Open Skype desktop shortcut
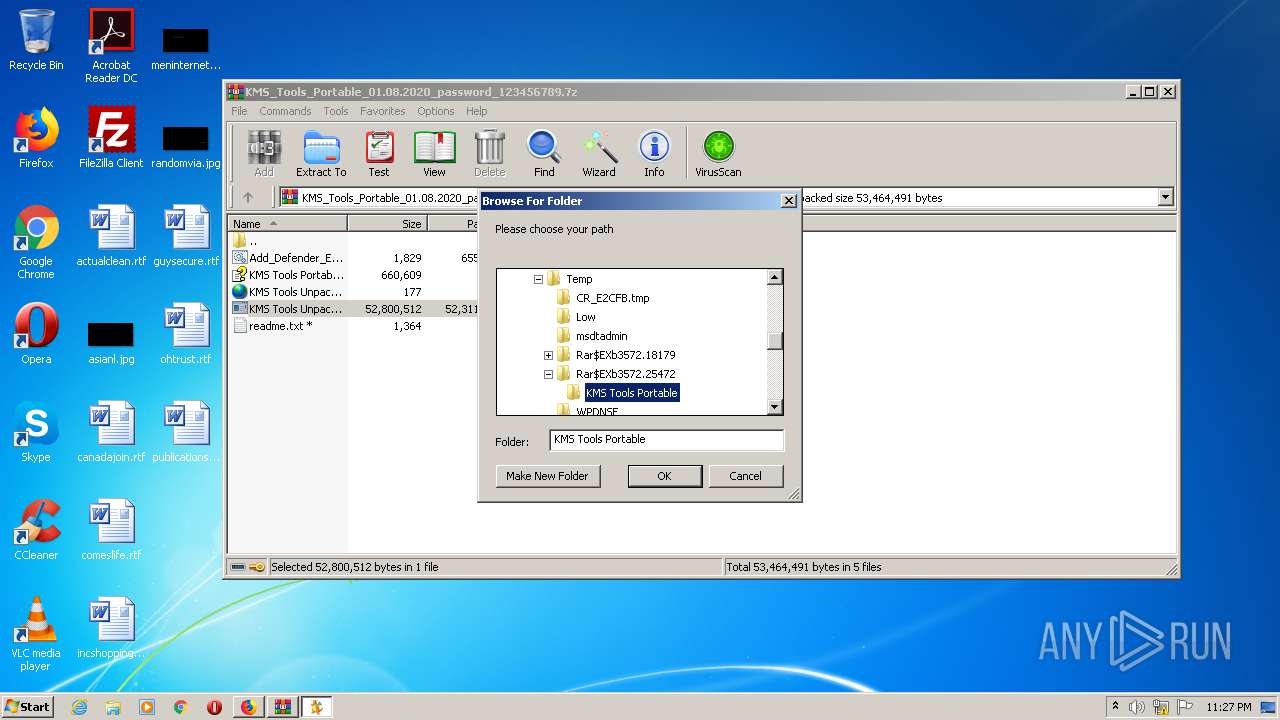This screenshot has width=1280, height=720. click(x=36, y=432)
